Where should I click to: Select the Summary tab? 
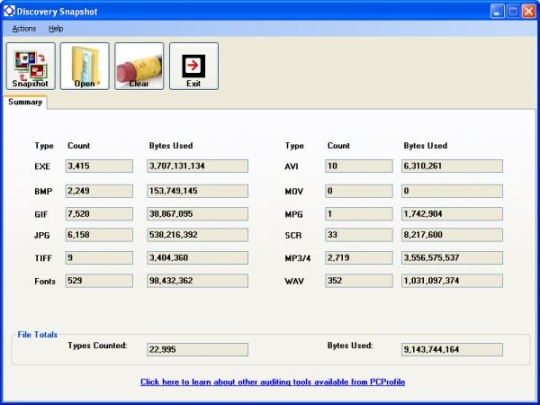25,102
